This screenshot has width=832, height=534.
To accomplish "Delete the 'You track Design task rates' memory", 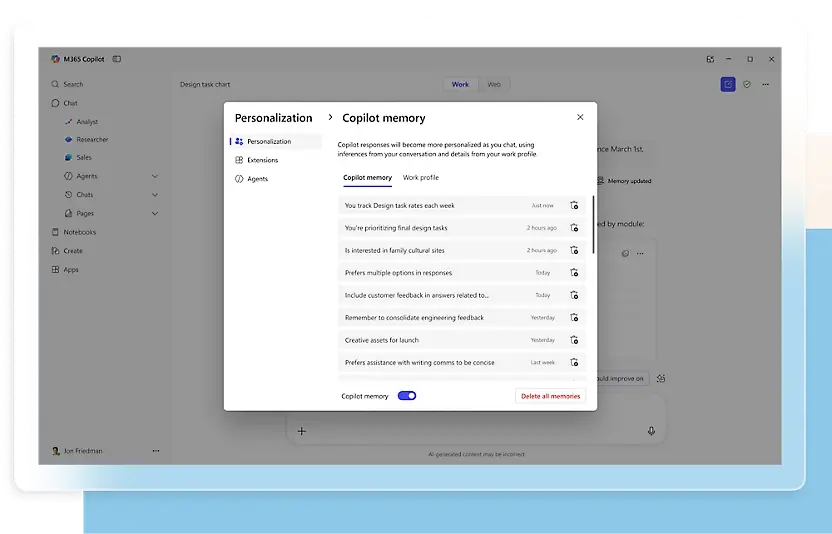I will tap(574, 205).
